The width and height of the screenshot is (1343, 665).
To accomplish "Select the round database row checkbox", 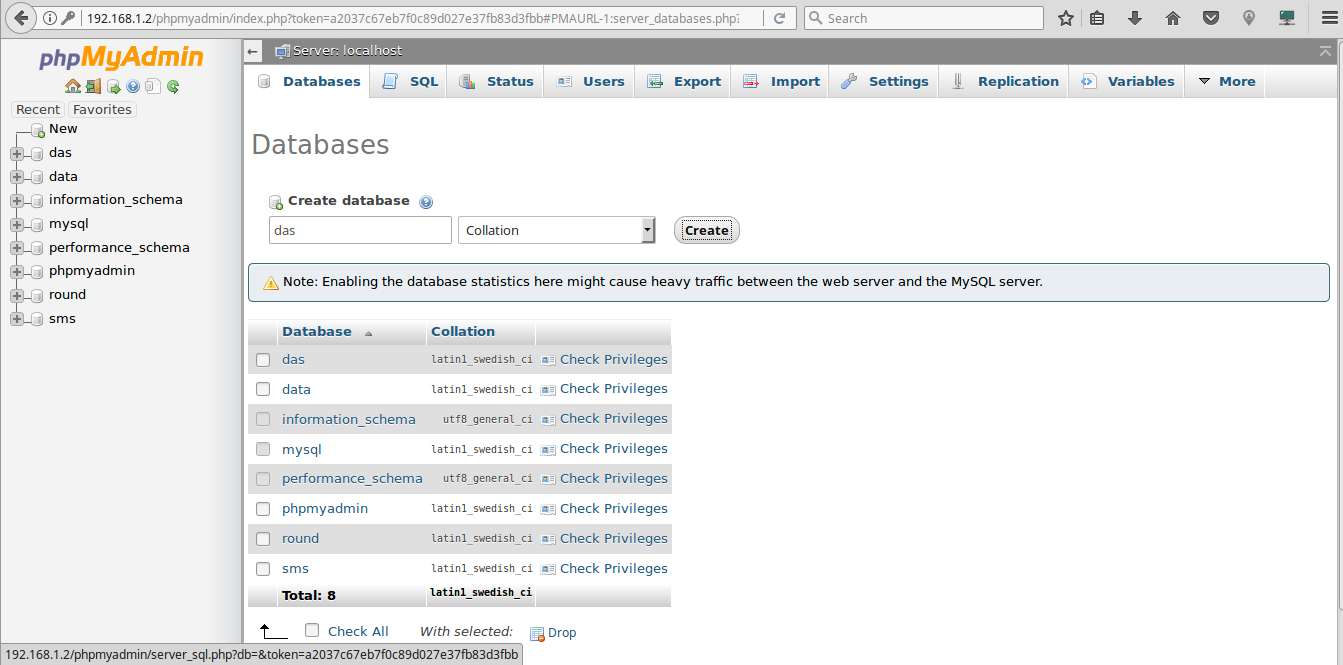I will tap(263, 539).
